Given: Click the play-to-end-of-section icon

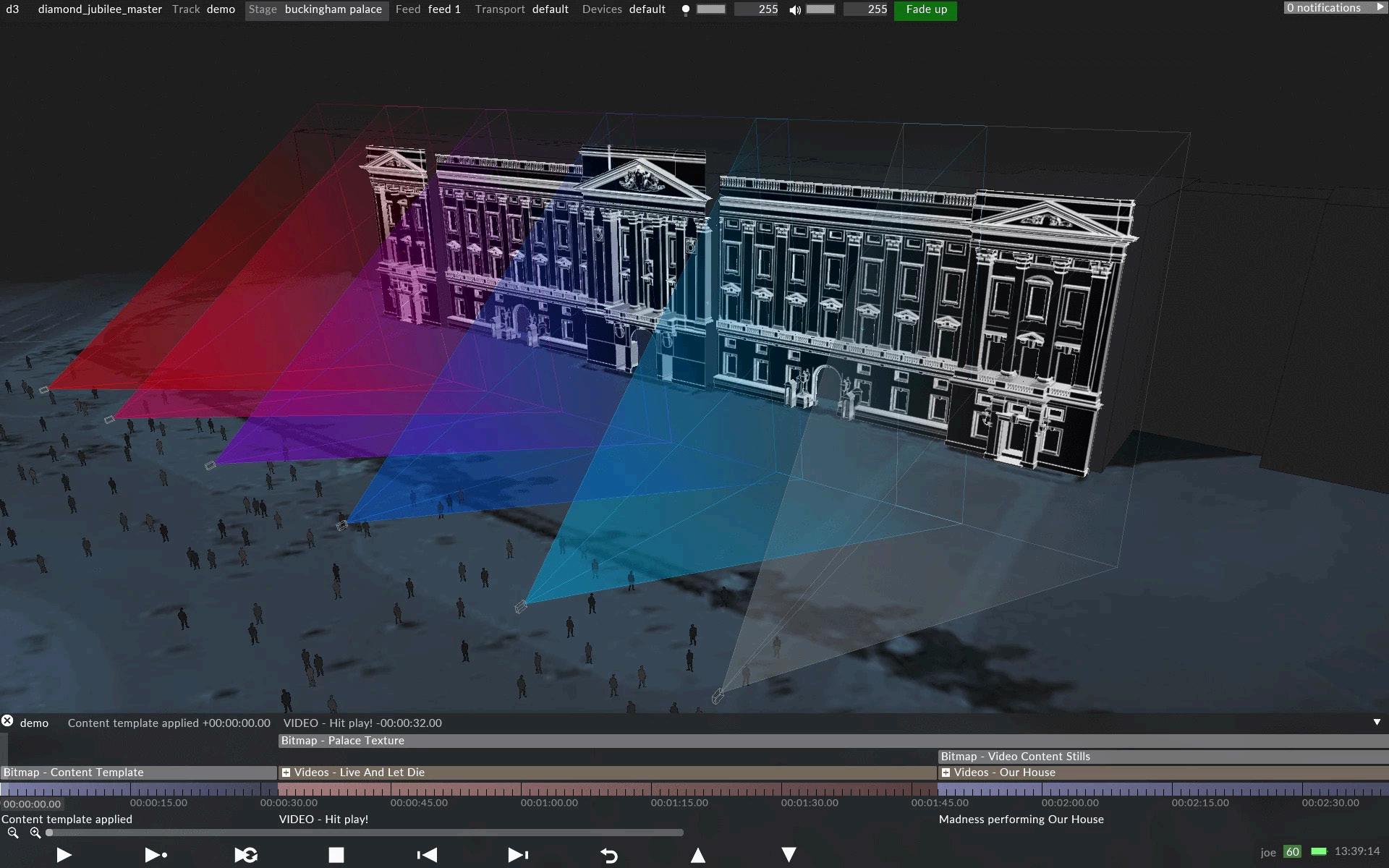Looking at the screenshot, I should (x=156, y=855).
